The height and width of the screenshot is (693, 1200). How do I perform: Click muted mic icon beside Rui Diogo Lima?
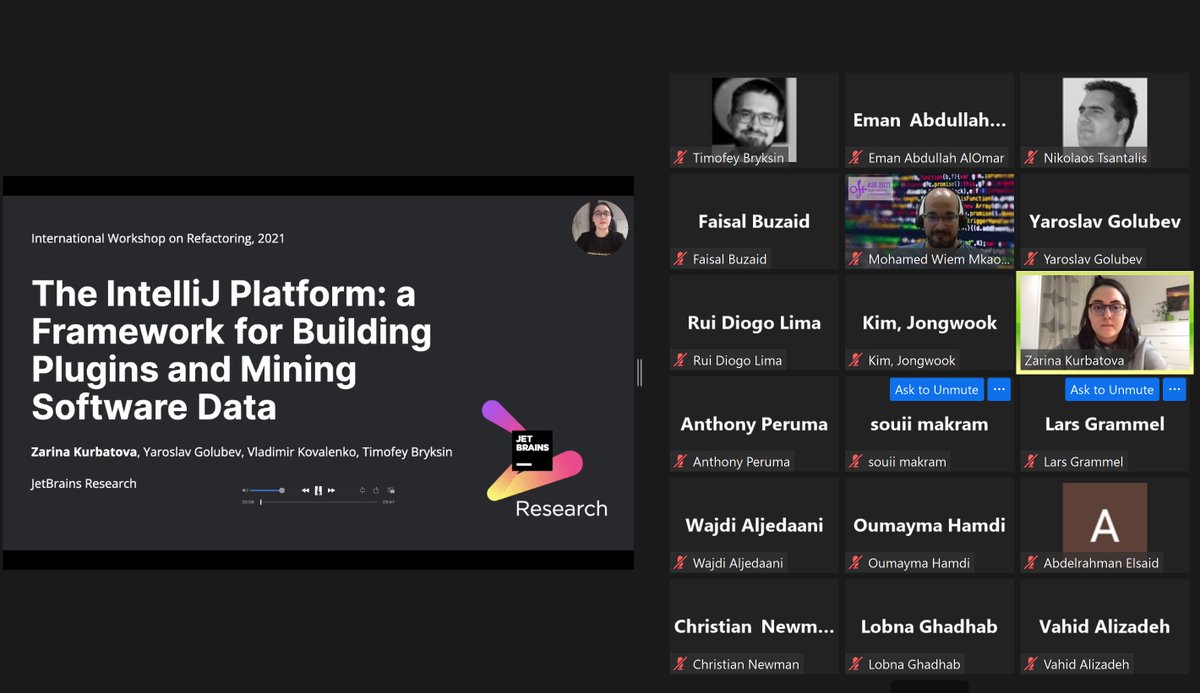pos(681,360)
